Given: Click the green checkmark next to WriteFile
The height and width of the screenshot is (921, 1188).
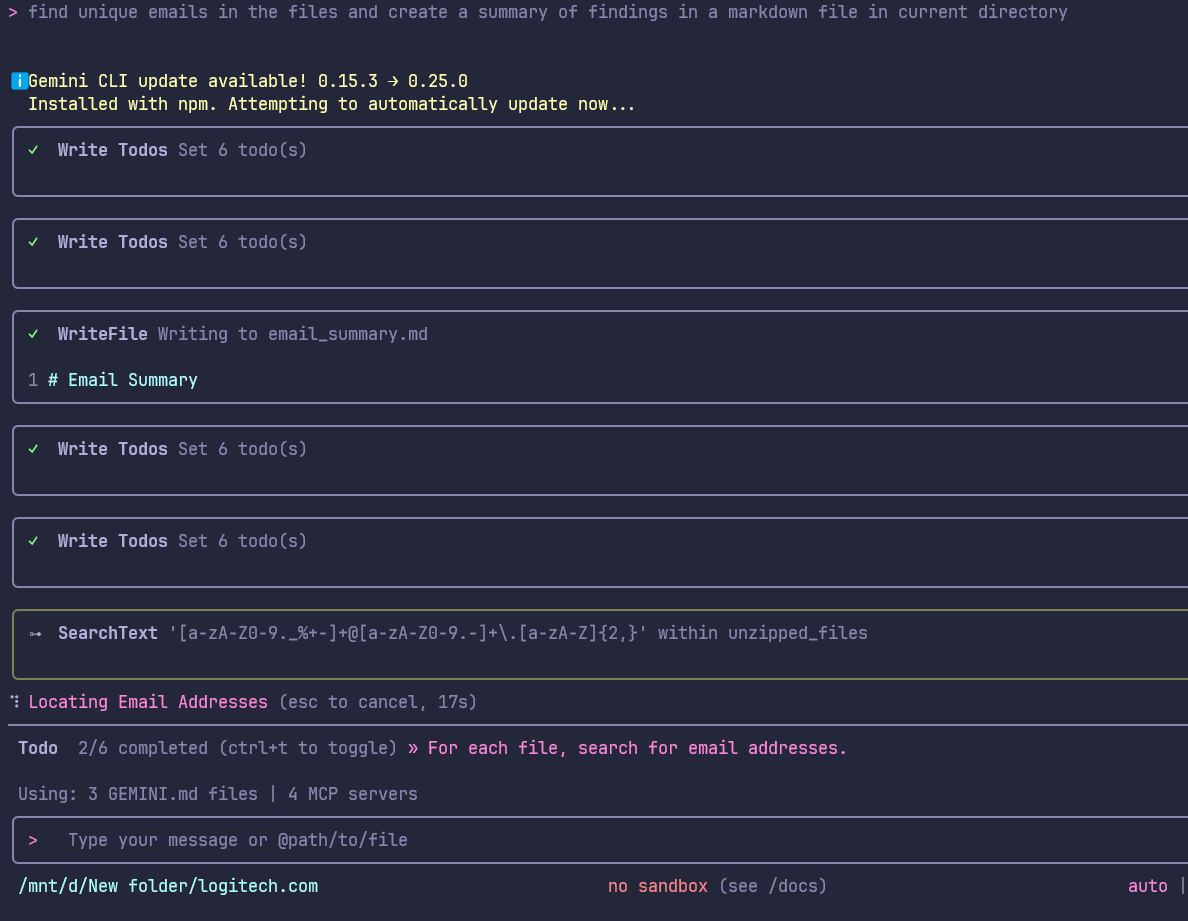Looking at the screenshot, I should tap(34, 334).
